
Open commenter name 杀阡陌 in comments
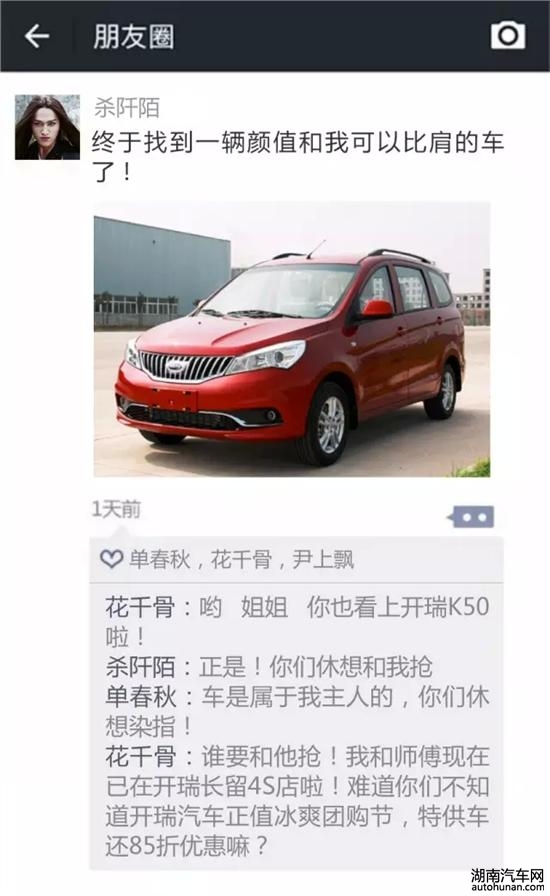click(x=141, y=666)
